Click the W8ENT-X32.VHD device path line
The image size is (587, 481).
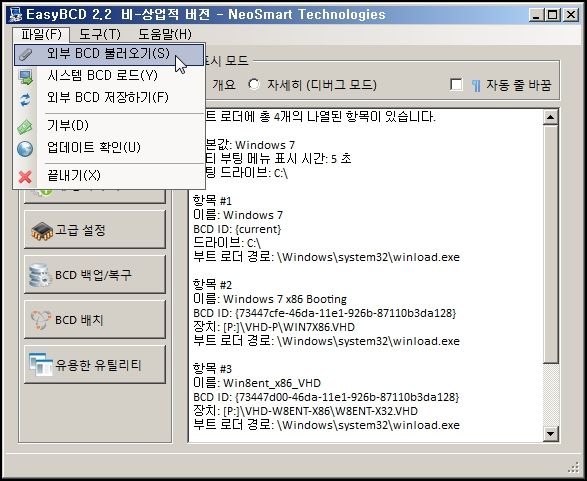[x=305, y=411]
